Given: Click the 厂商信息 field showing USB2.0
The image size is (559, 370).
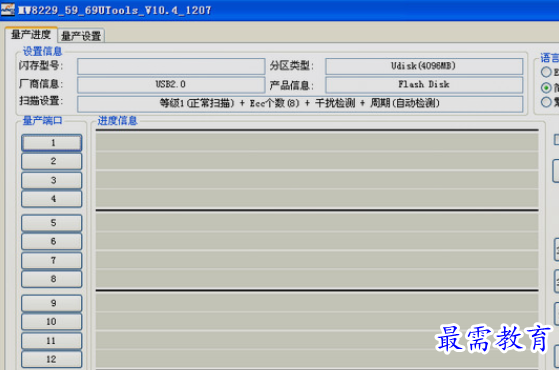Looking at the screenshot, I should pyautogui.click(x=171, y=84).
